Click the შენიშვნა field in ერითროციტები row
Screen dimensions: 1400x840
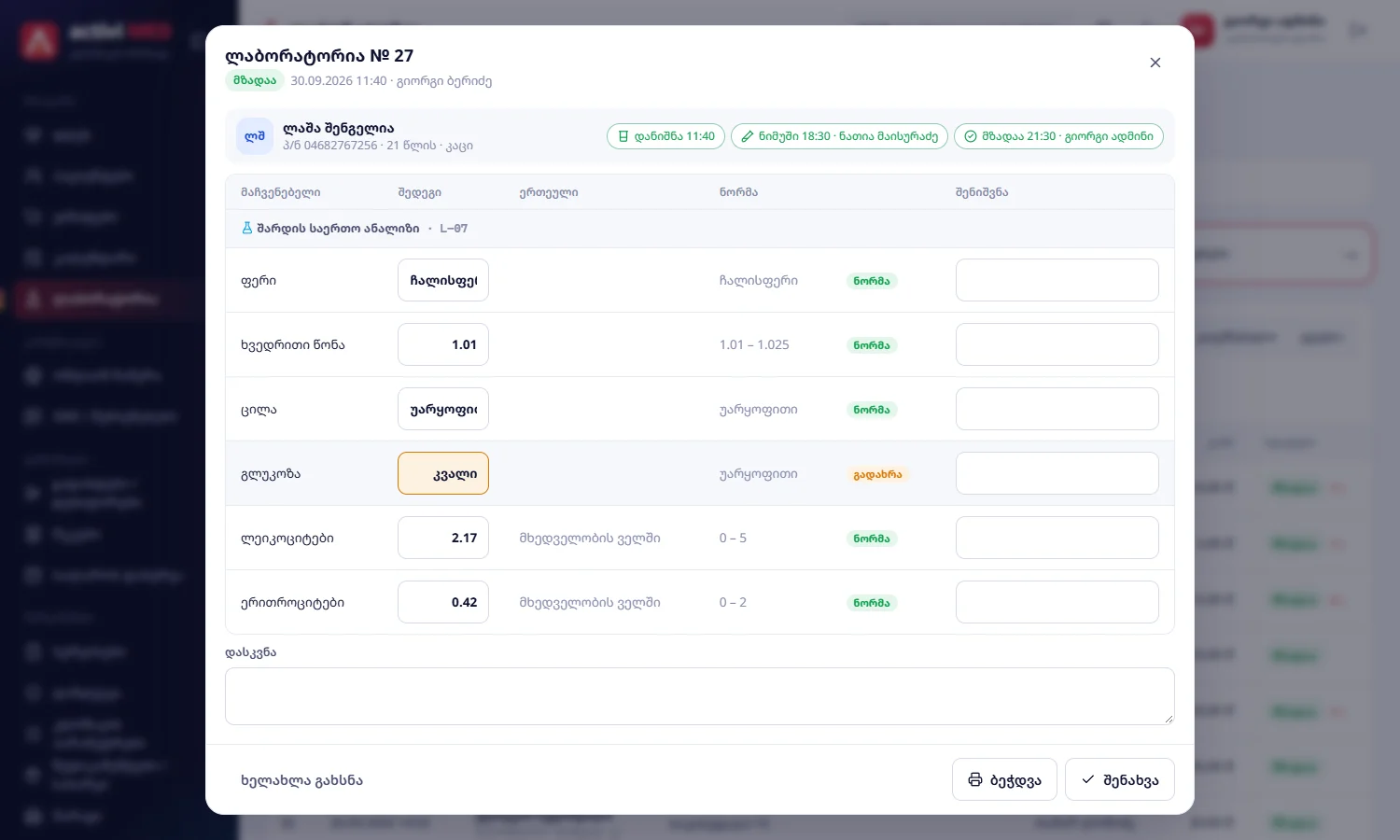[x=1057, y=602]
